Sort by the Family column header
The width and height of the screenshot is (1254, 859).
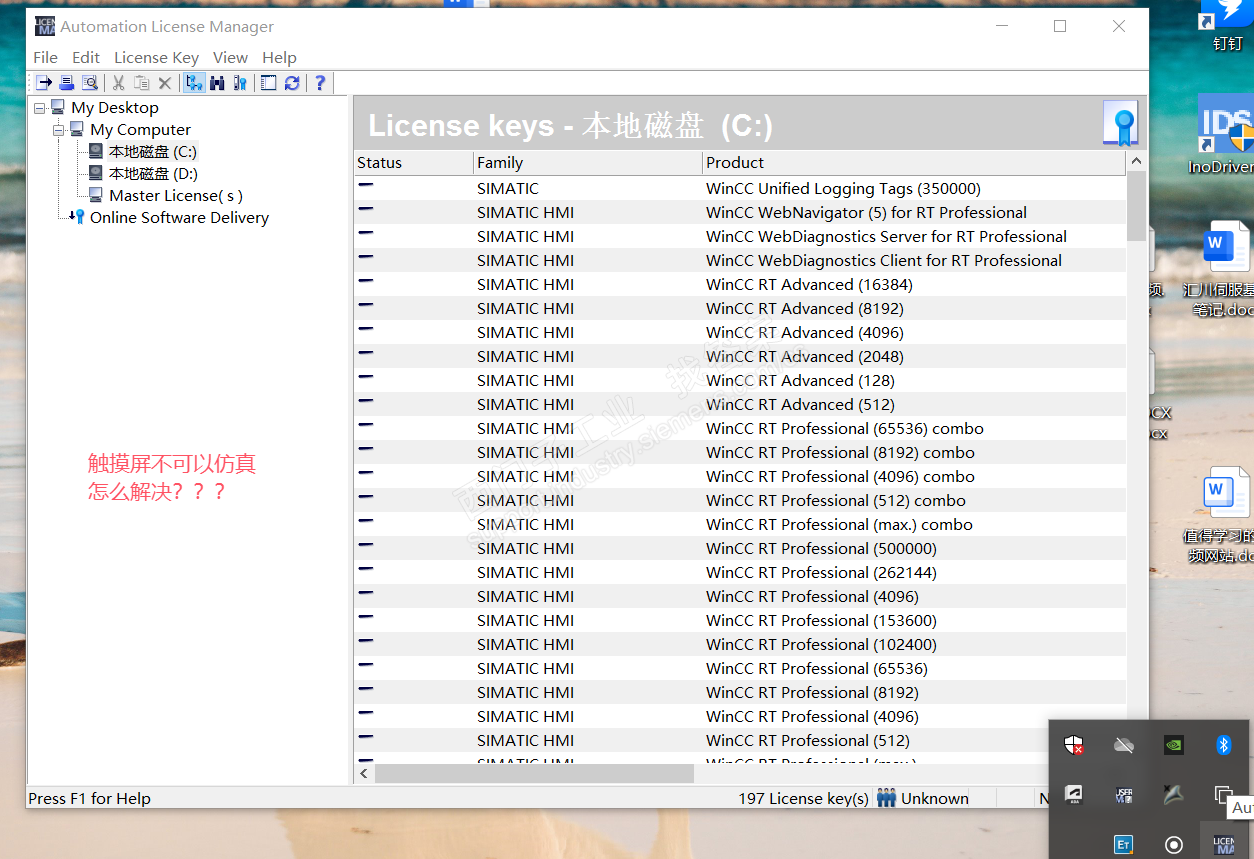pyautogui.click(x=588, y=162)
